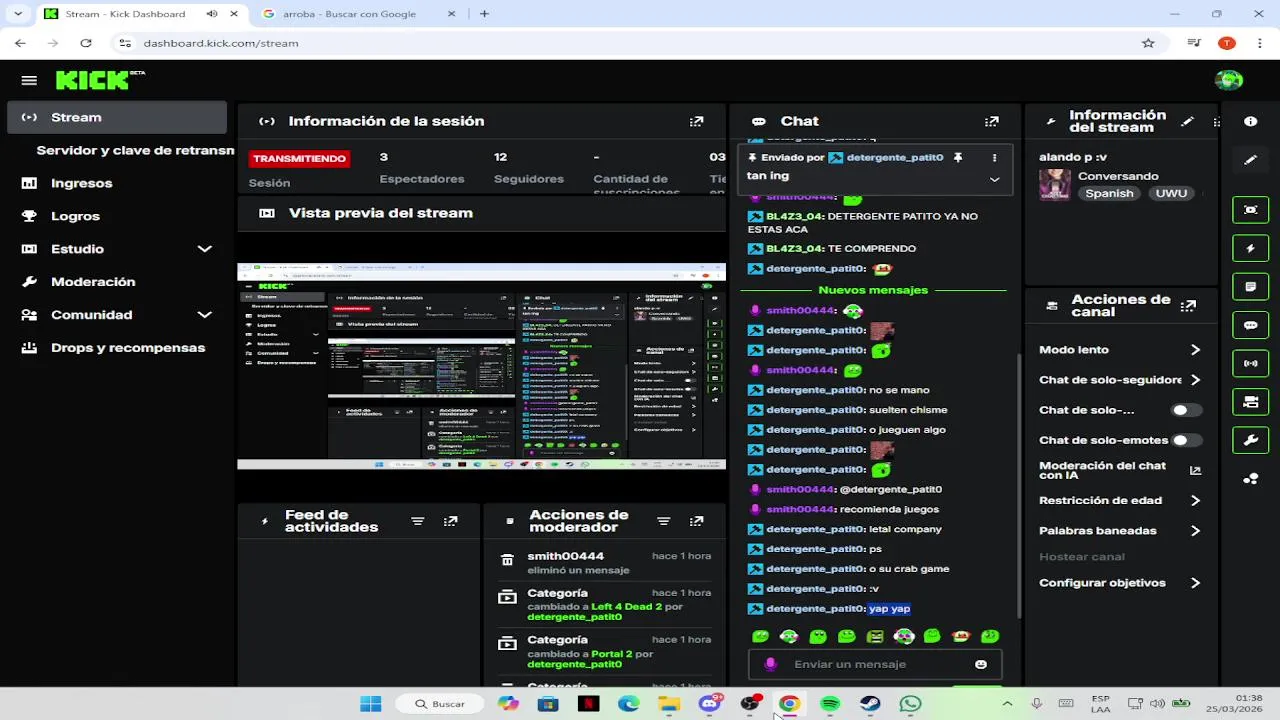The height and width of the screenshot is (720, 1280).
Task: Click the Portal 2 category link
Action: (612, 654)
